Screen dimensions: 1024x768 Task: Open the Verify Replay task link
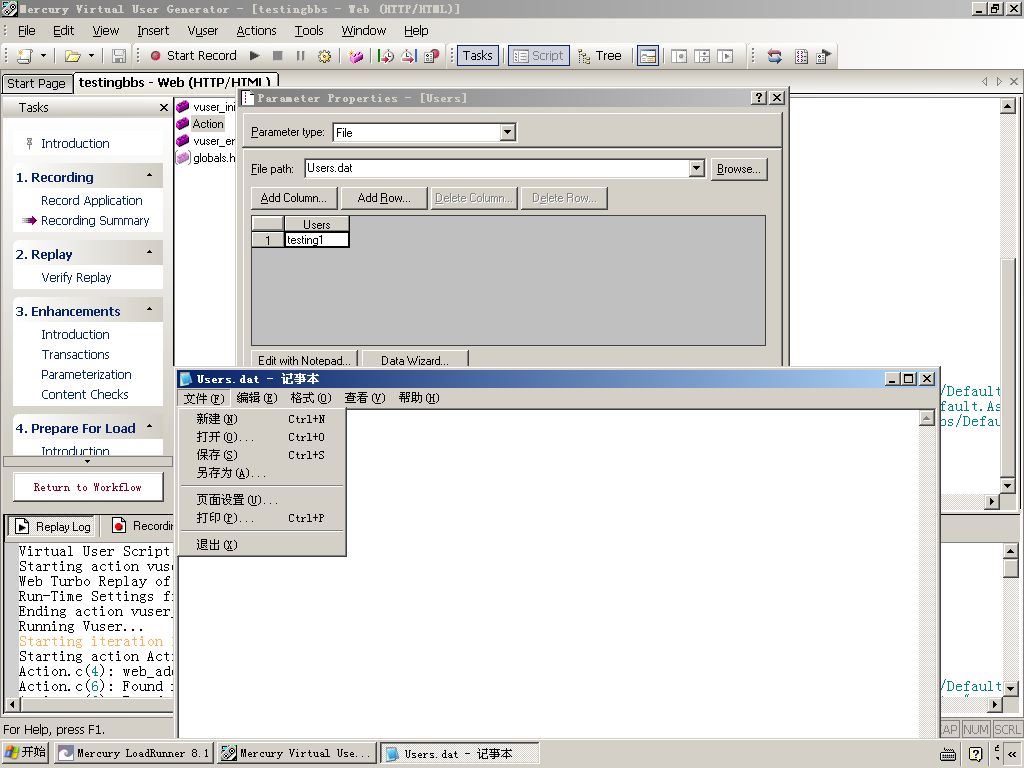point(76,278)
